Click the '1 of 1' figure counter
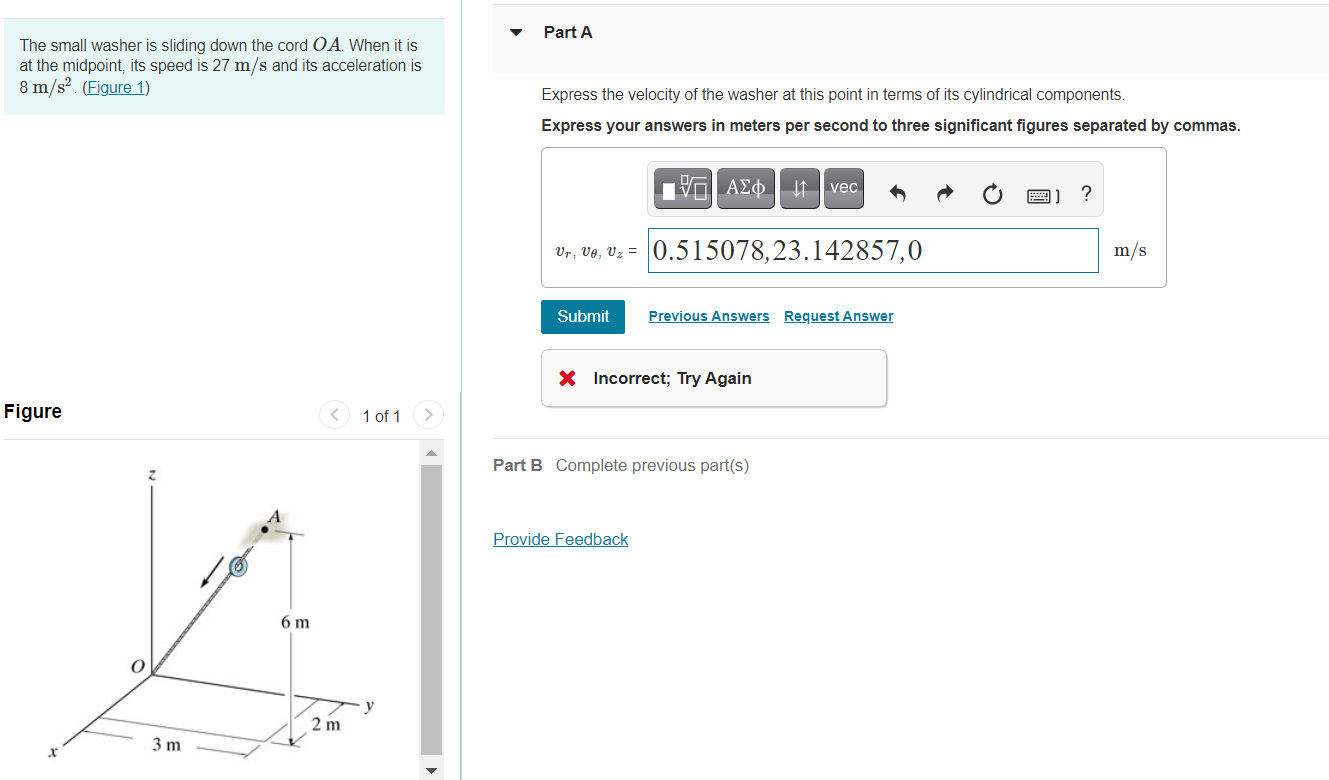The width and height of the screenshot is (1329, 780). [381, 416]
